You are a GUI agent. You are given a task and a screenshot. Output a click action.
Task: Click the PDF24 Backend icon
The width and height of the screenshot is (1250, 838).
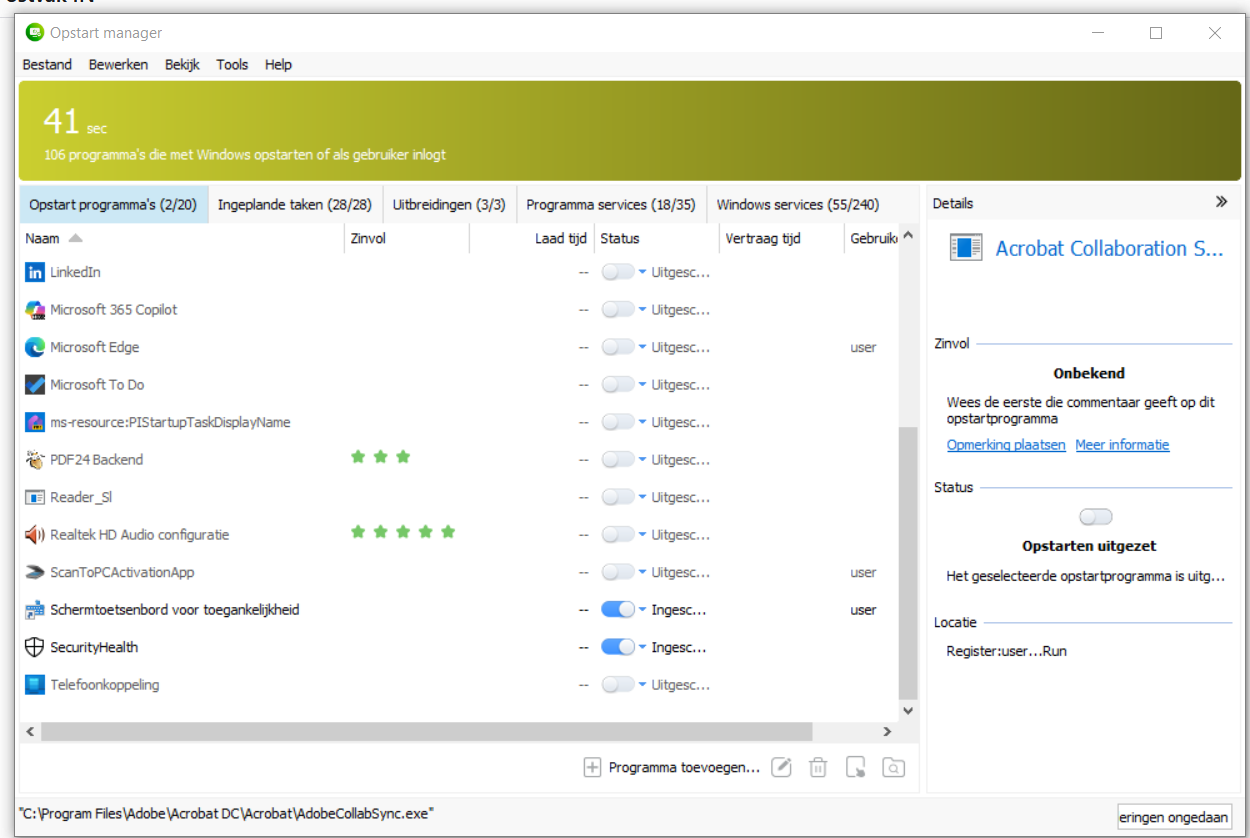click(x=35, y=460)
